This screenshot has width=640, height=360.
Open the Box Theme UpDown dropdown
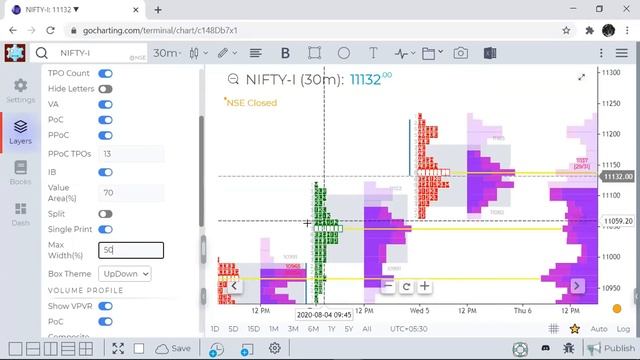point(125,274)
